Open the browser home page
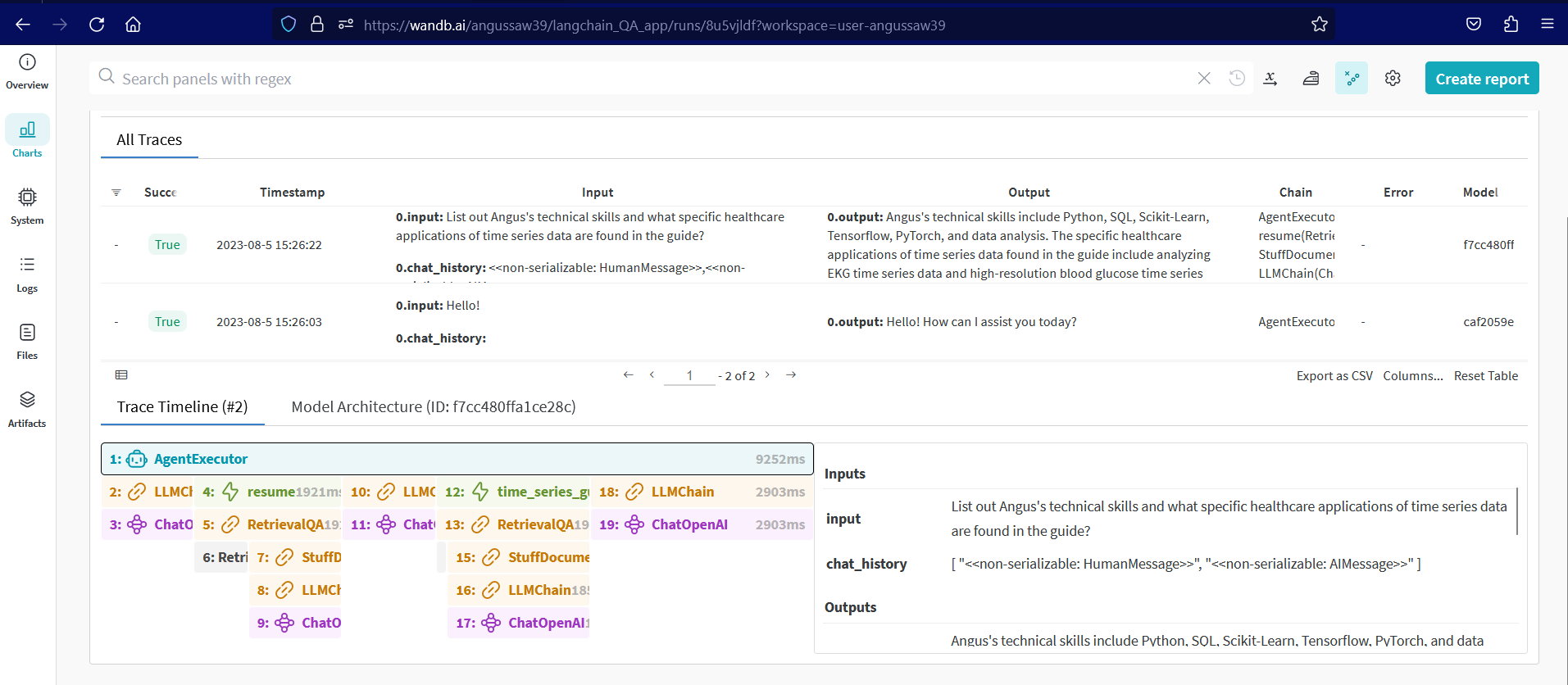The width and height of the screenshot is (1568, 685). (x=133, y=25)
